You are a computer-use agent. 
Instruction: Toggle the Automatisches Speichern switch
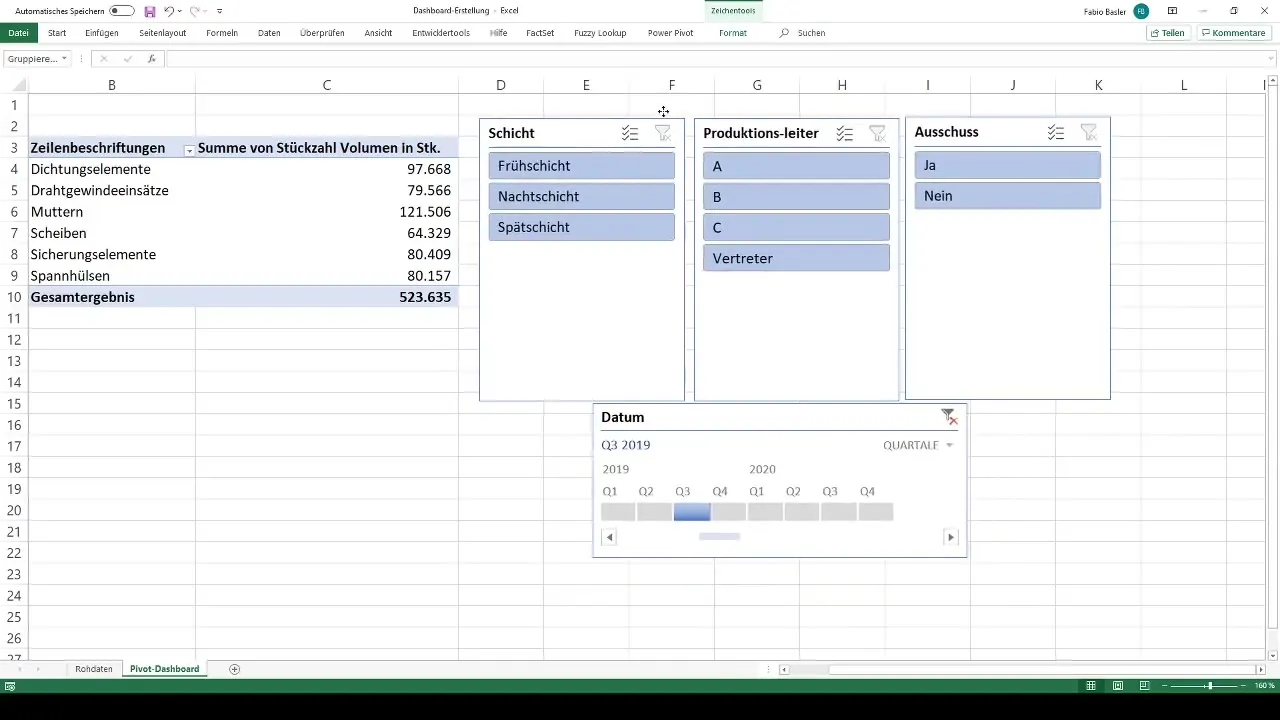click(x=122, y=11)
